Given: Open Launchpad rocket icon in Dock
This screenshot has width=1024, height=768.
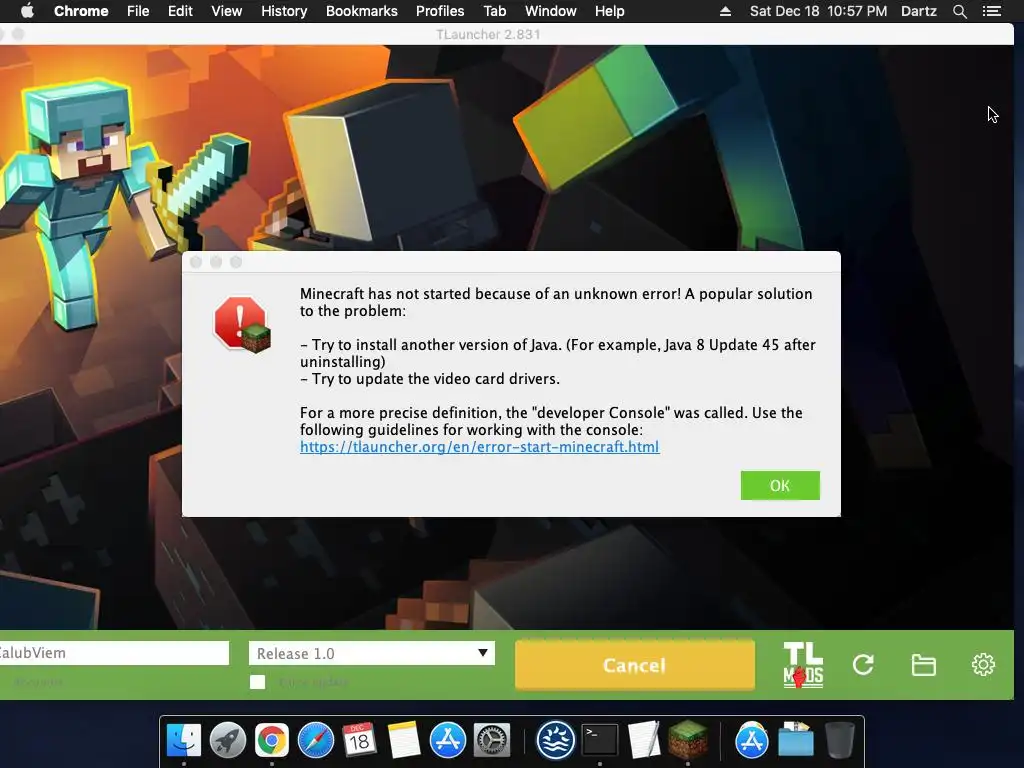Looking at the screenshot, I should (228, 741).
